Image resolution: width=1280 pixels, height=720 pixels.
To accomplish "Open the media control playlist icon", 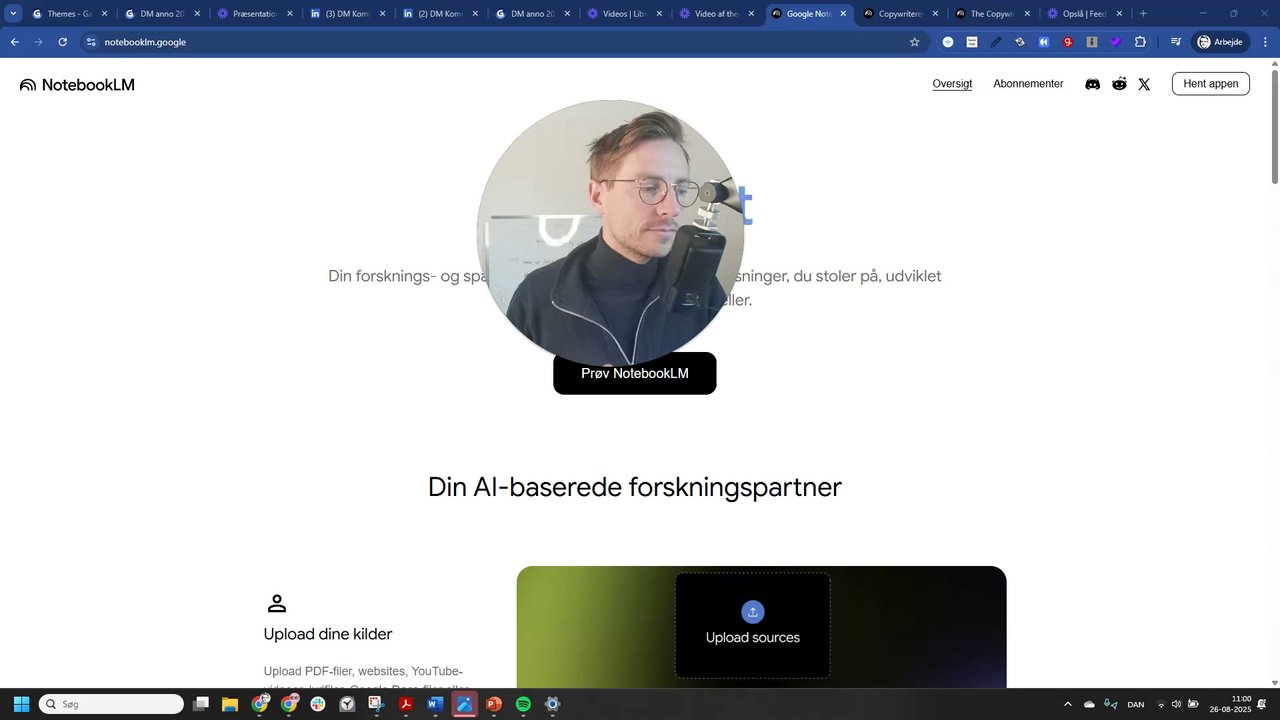I will [x=1176, y=42].
